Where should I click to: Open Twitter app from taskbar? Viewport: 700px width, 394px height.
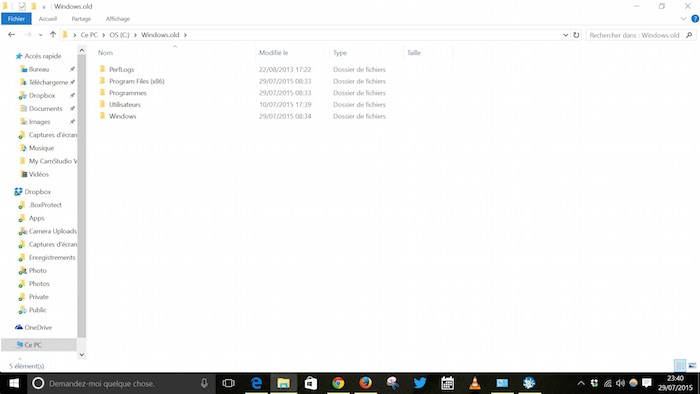coord(420,383)
